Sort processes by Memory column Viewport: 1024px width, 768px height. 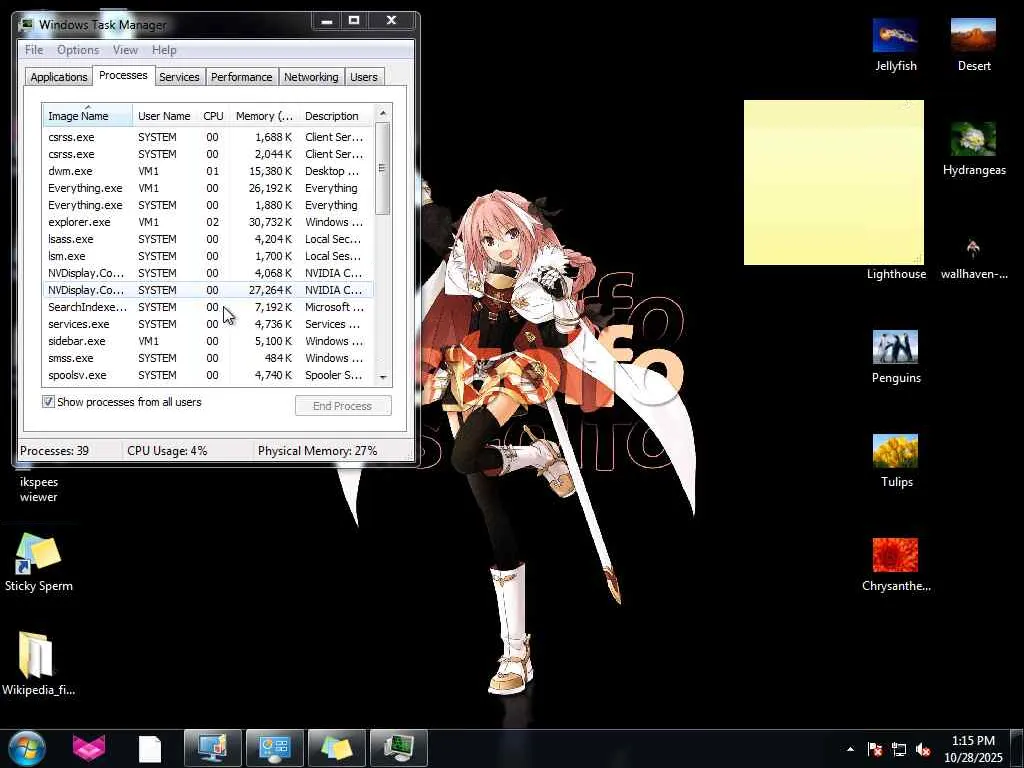pyautogui.click(x=264, y=116)
